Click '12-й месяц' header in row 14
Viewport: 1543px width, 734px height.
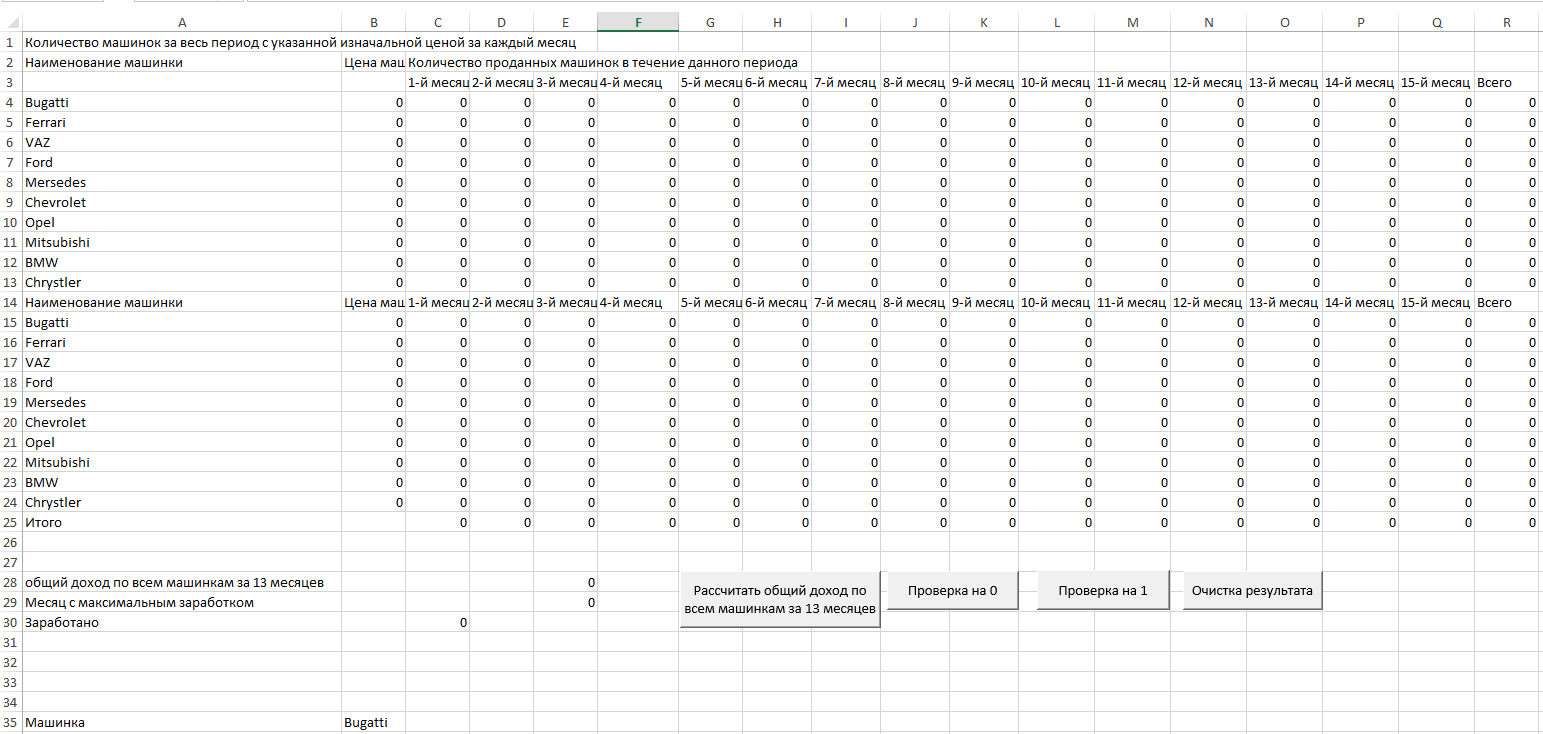pyautogui.click(x=1207, y=303)
